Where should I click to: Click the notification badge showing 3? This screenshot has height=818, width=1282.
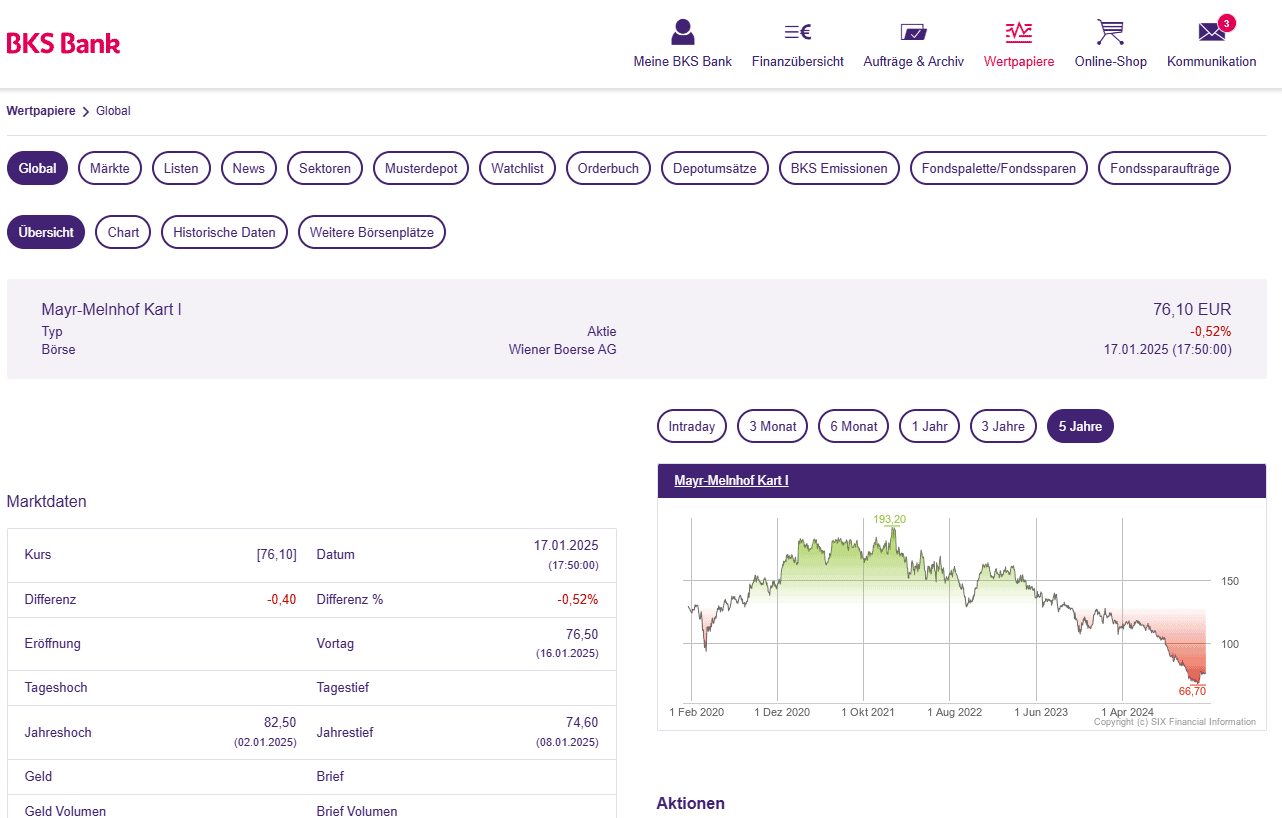click(x=1227, y=22)
